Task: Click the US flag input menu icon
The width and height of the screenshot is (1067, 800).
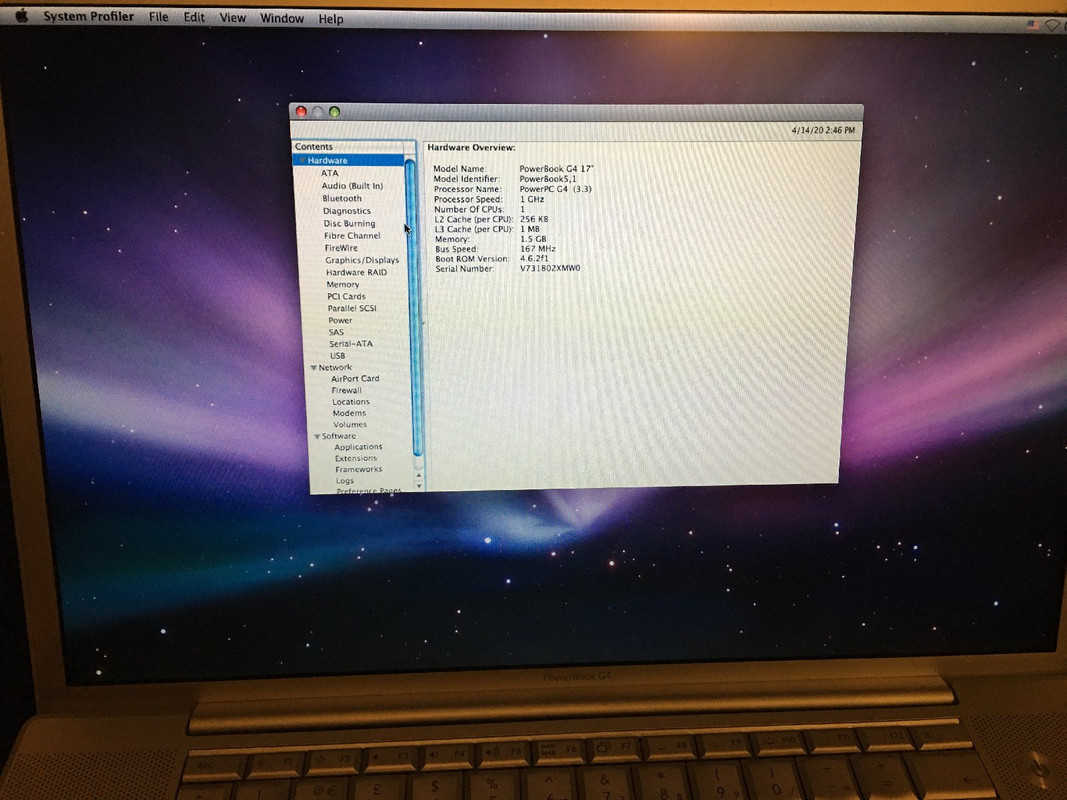Action: [x=1033, y=25]
